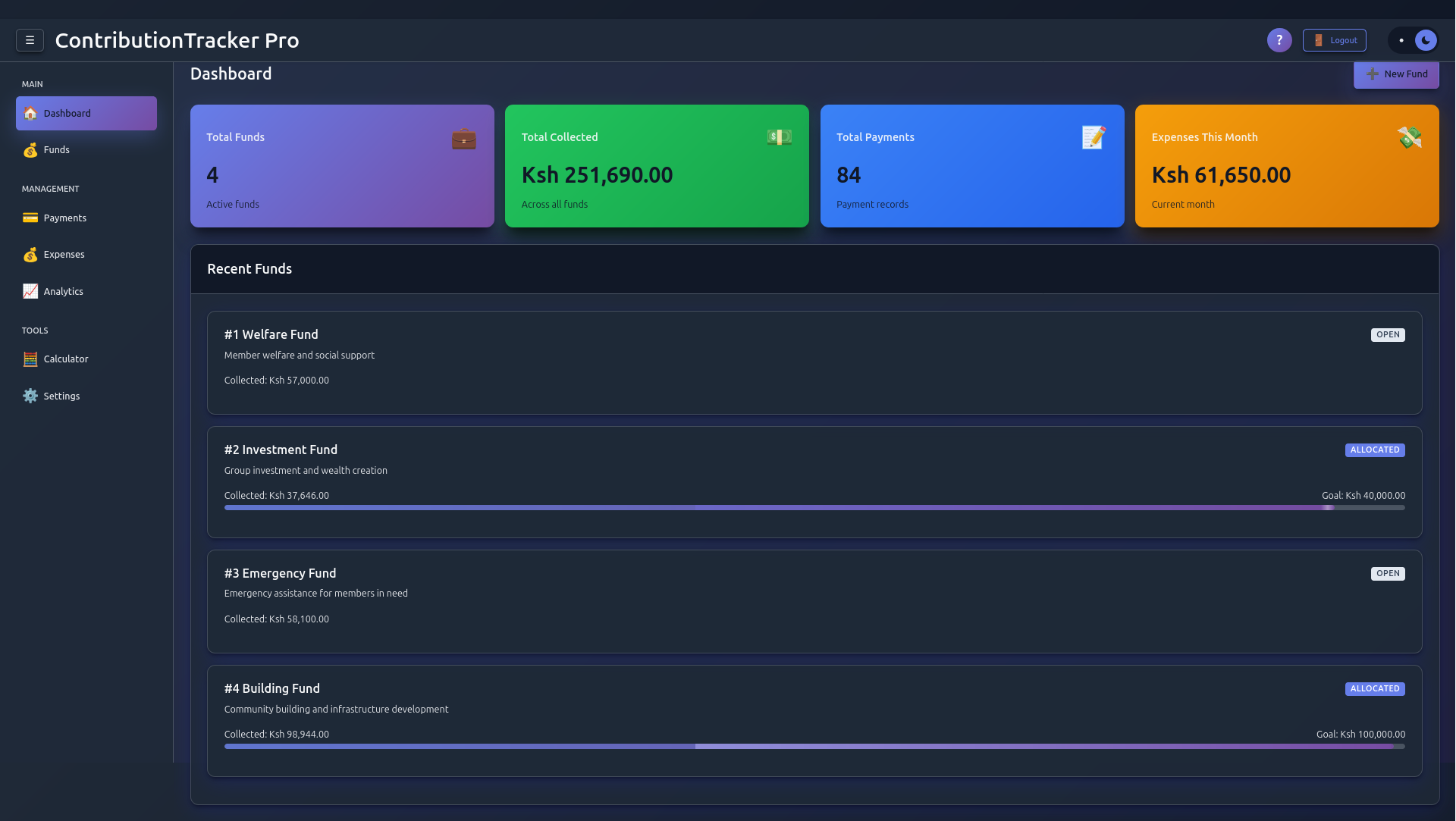Toggle the sidebar with the hamburger icon

pos(30,40)
